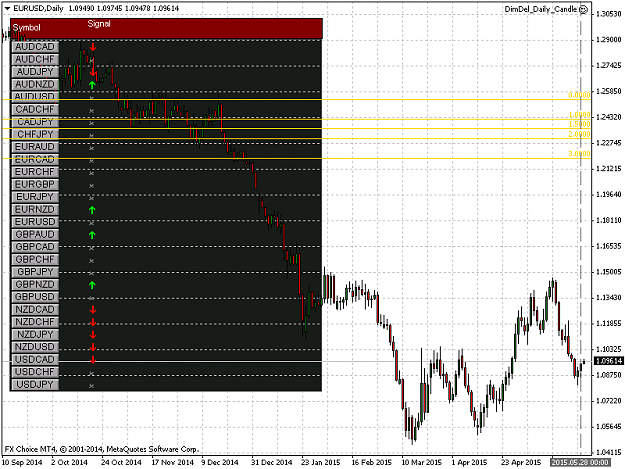Click the EURAUD symbol button

(35, 147)
